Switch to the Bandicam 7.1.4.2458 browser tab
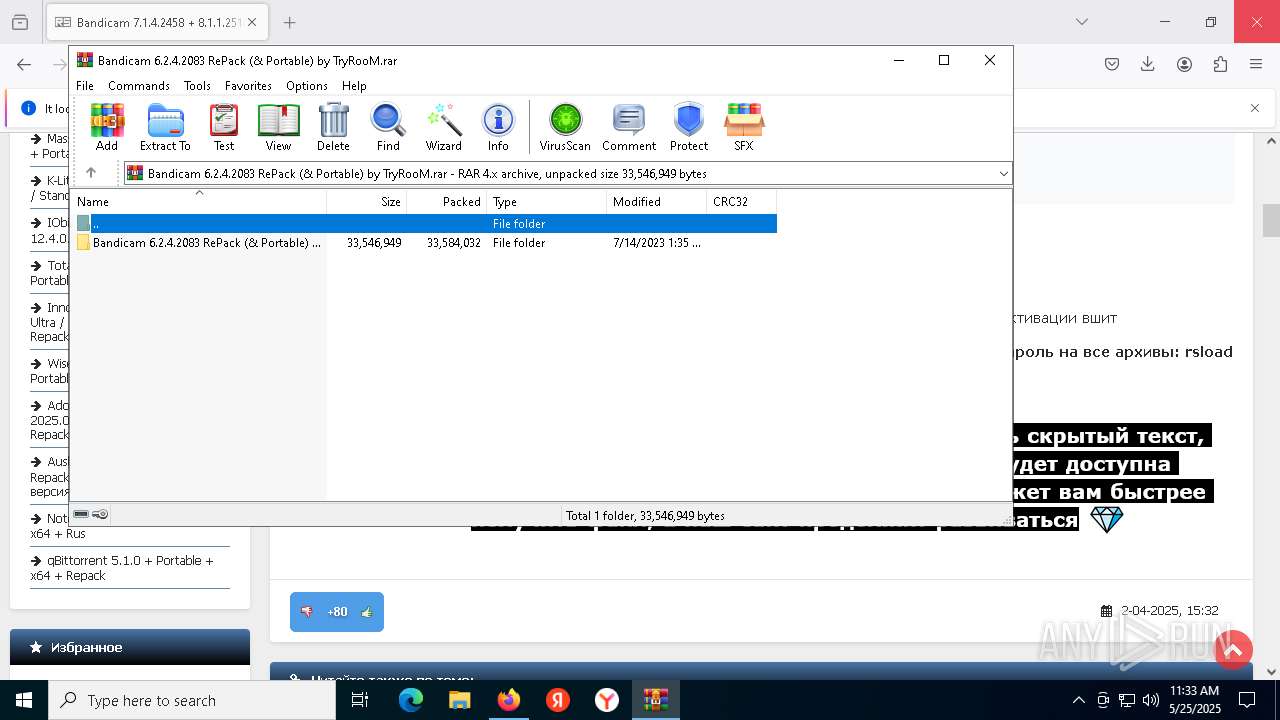The image size is (1280, 720). point(156,22)
